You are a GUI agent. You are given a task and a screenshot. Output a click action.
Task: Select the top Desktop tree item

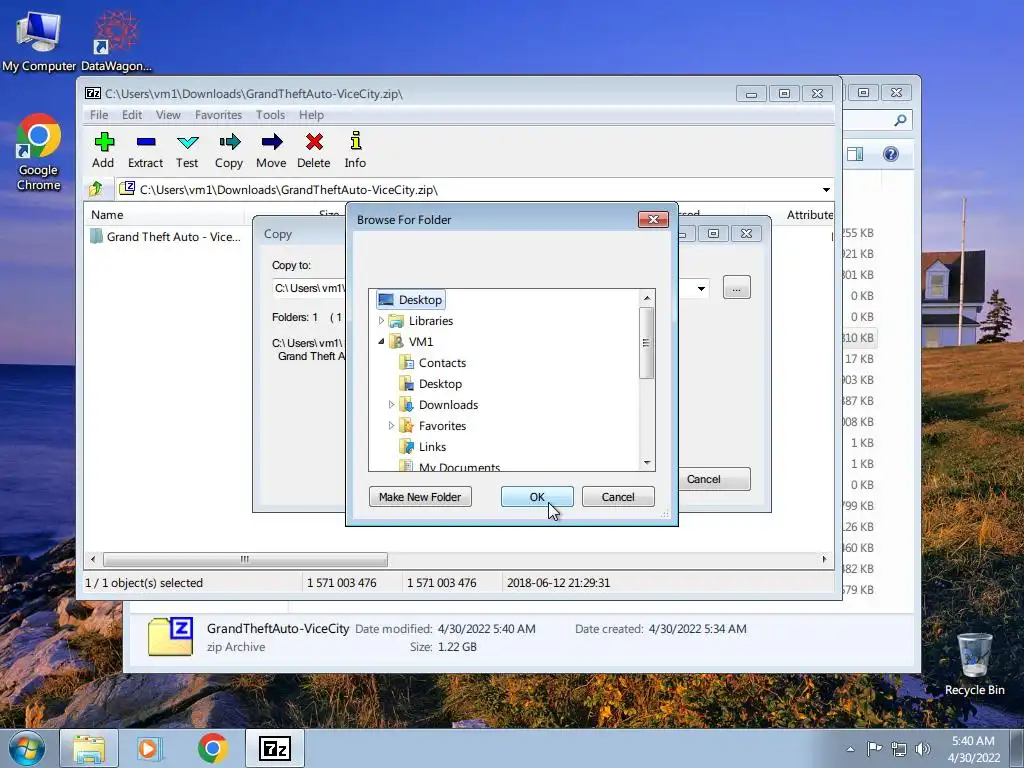(x=411, y=300)
